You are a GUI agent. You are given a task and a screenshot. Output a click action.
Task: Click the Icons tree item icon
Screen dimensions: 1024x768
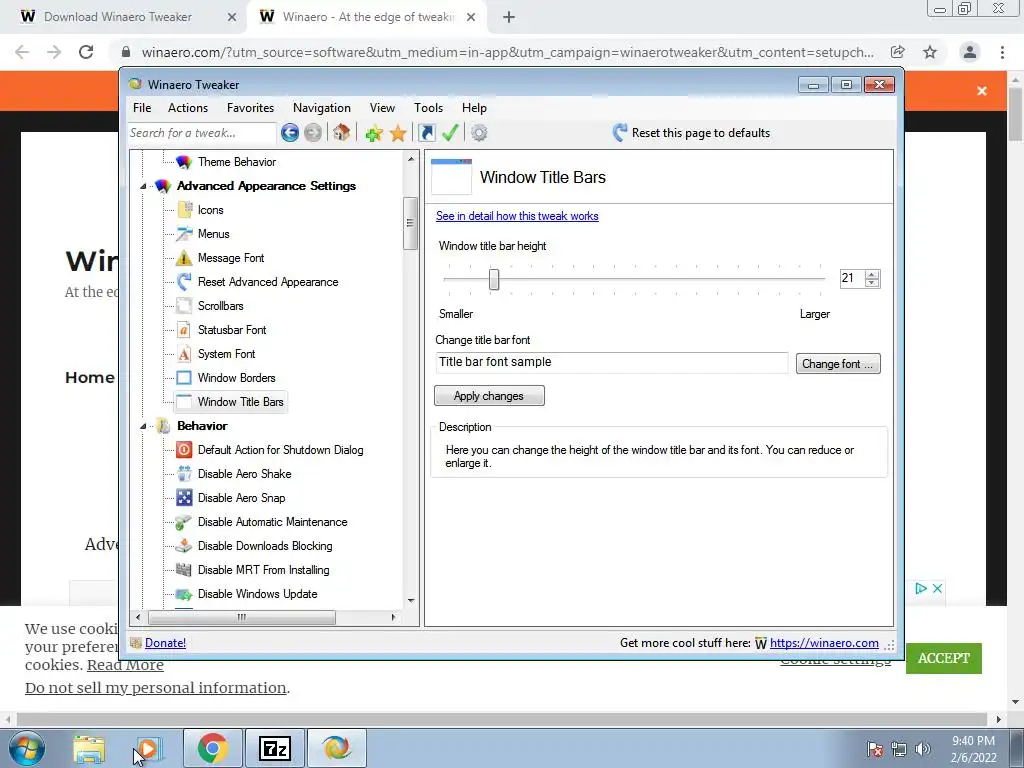click(185, 210)
